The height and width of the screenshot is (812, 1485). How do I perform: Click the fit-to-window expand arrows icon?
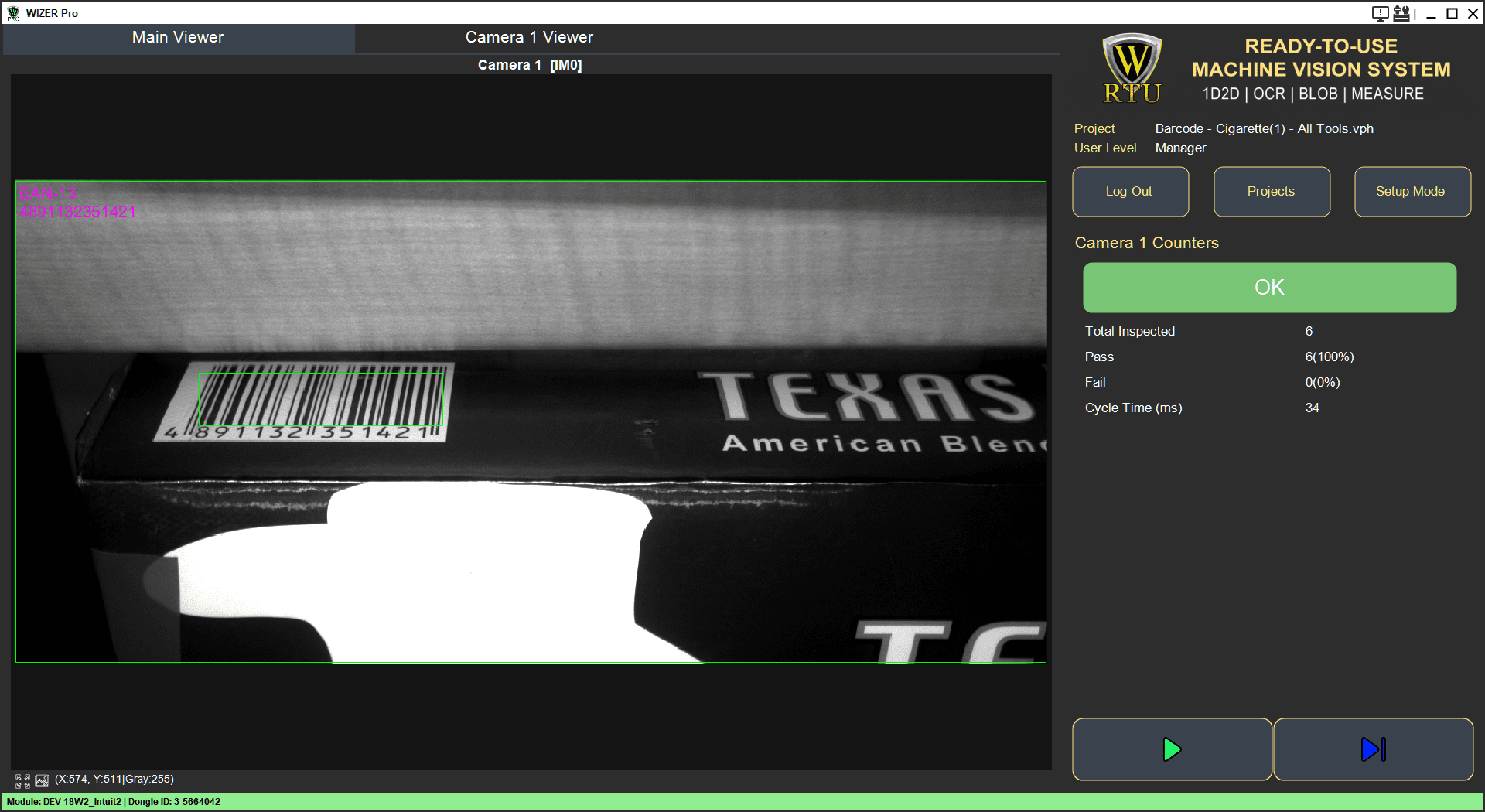tap(23, 780)
